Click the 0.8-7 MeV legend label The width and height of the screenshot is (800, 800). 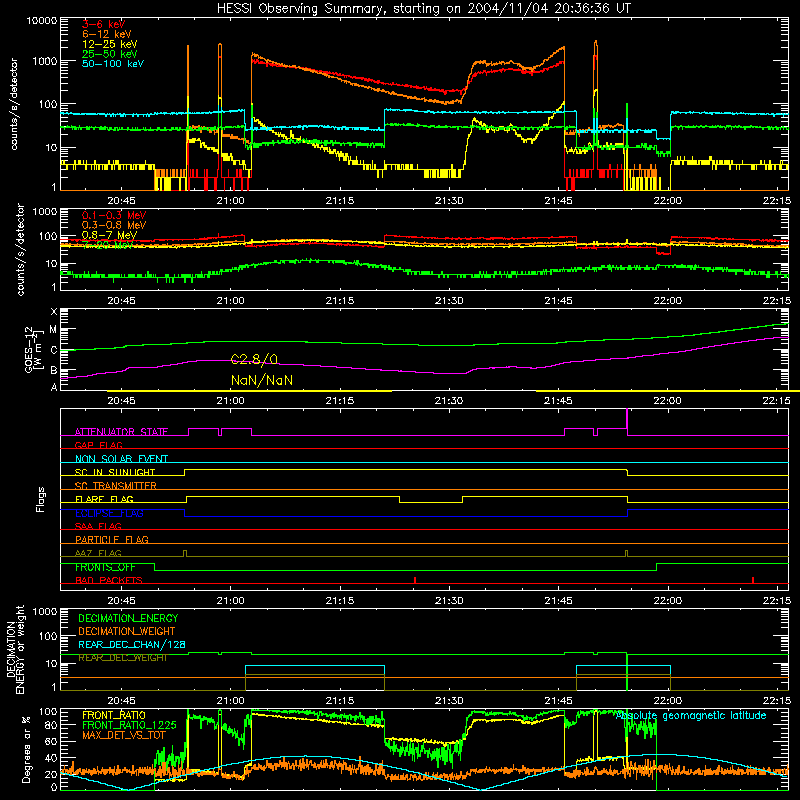click(109, 235)
